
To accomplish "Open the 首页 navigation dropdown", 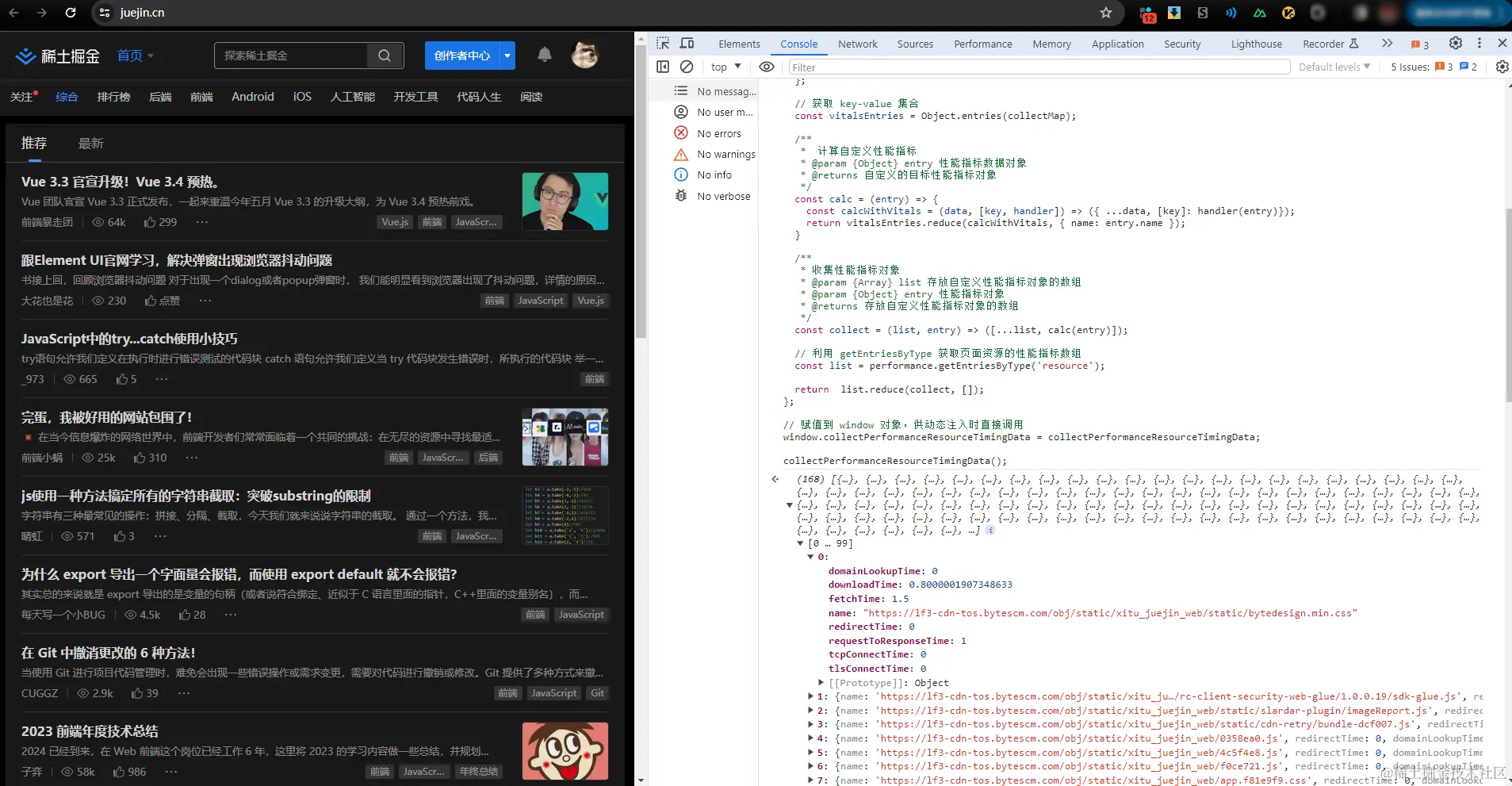I will tap(136, 56).
